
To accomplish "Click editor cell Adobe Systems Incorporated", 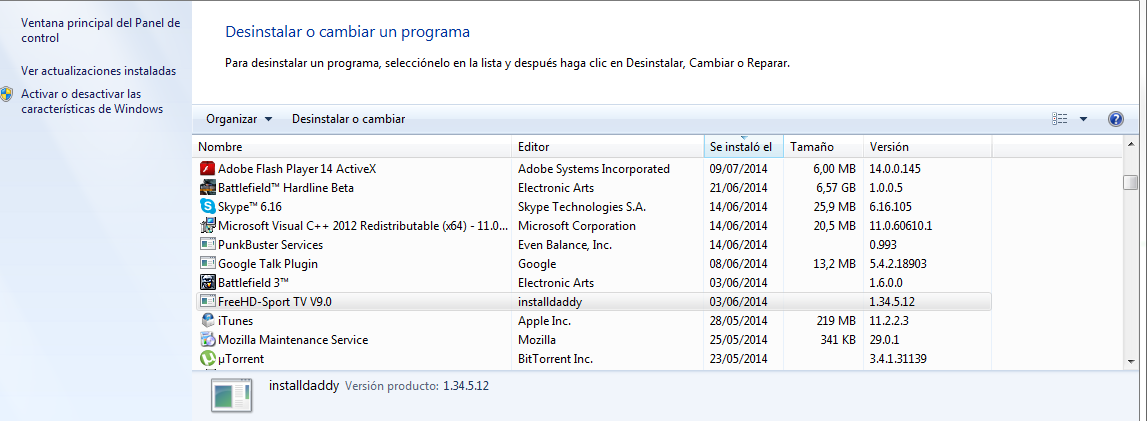I will coord(593,169).
